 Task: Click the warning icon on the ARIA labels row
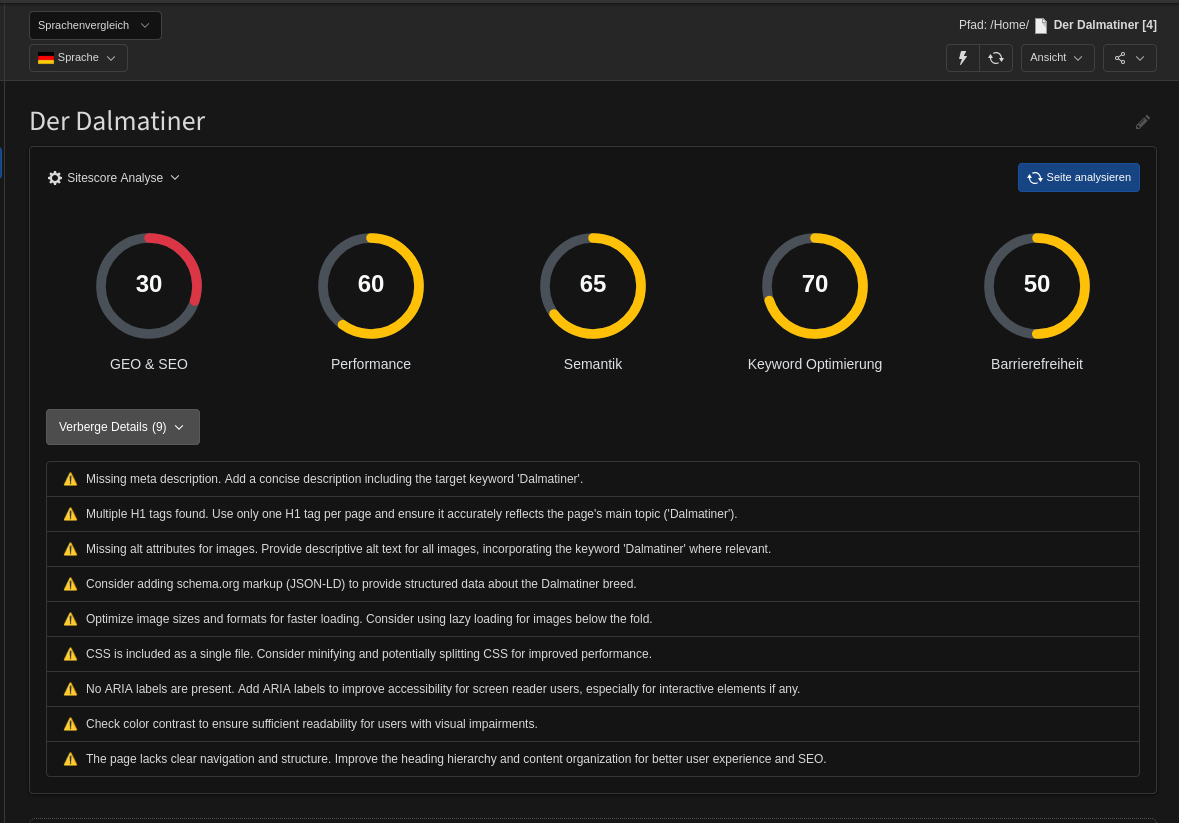[x=70, y=688]
